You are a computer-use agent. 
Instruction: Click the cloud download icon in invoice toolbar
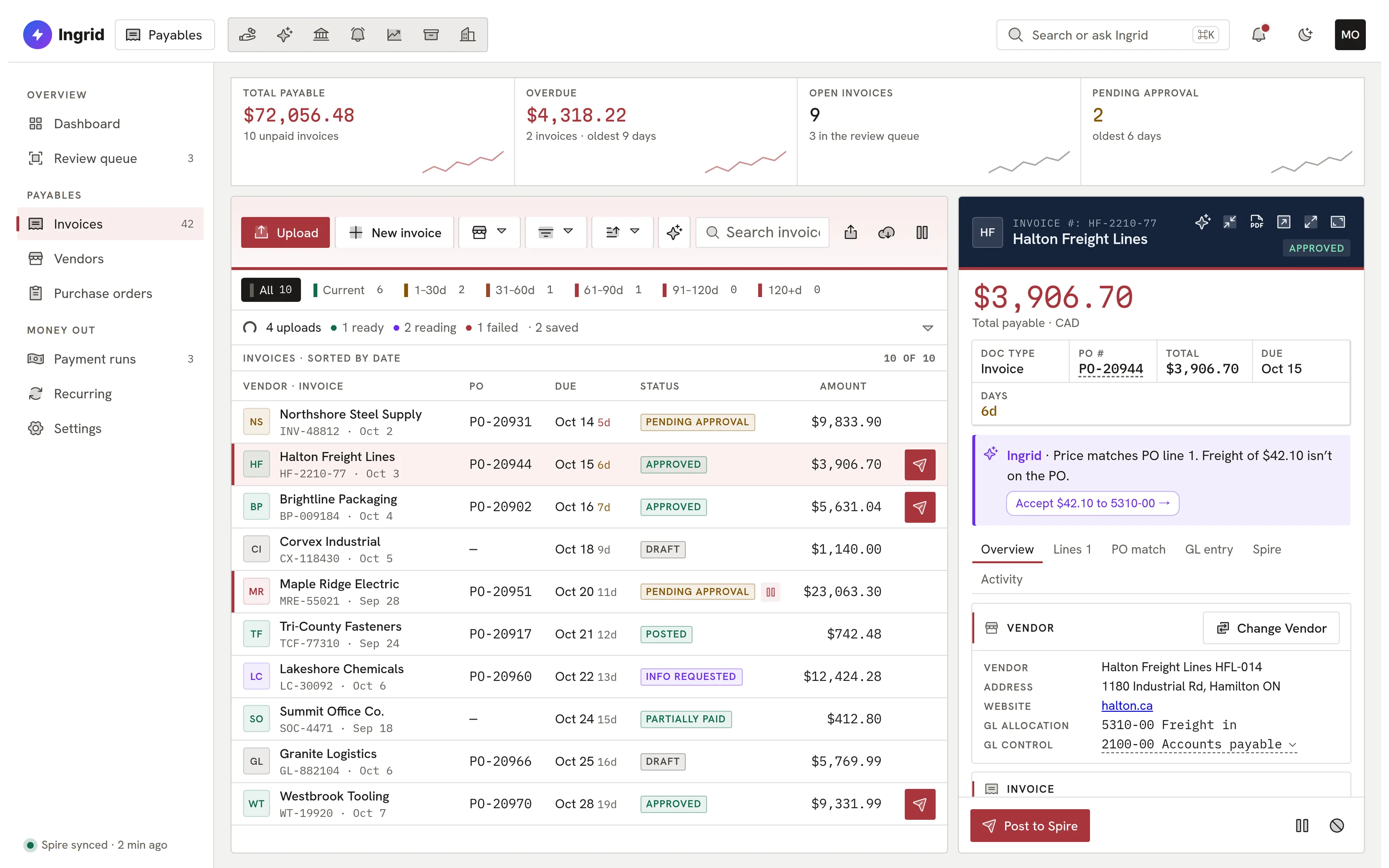coord(886,232)
